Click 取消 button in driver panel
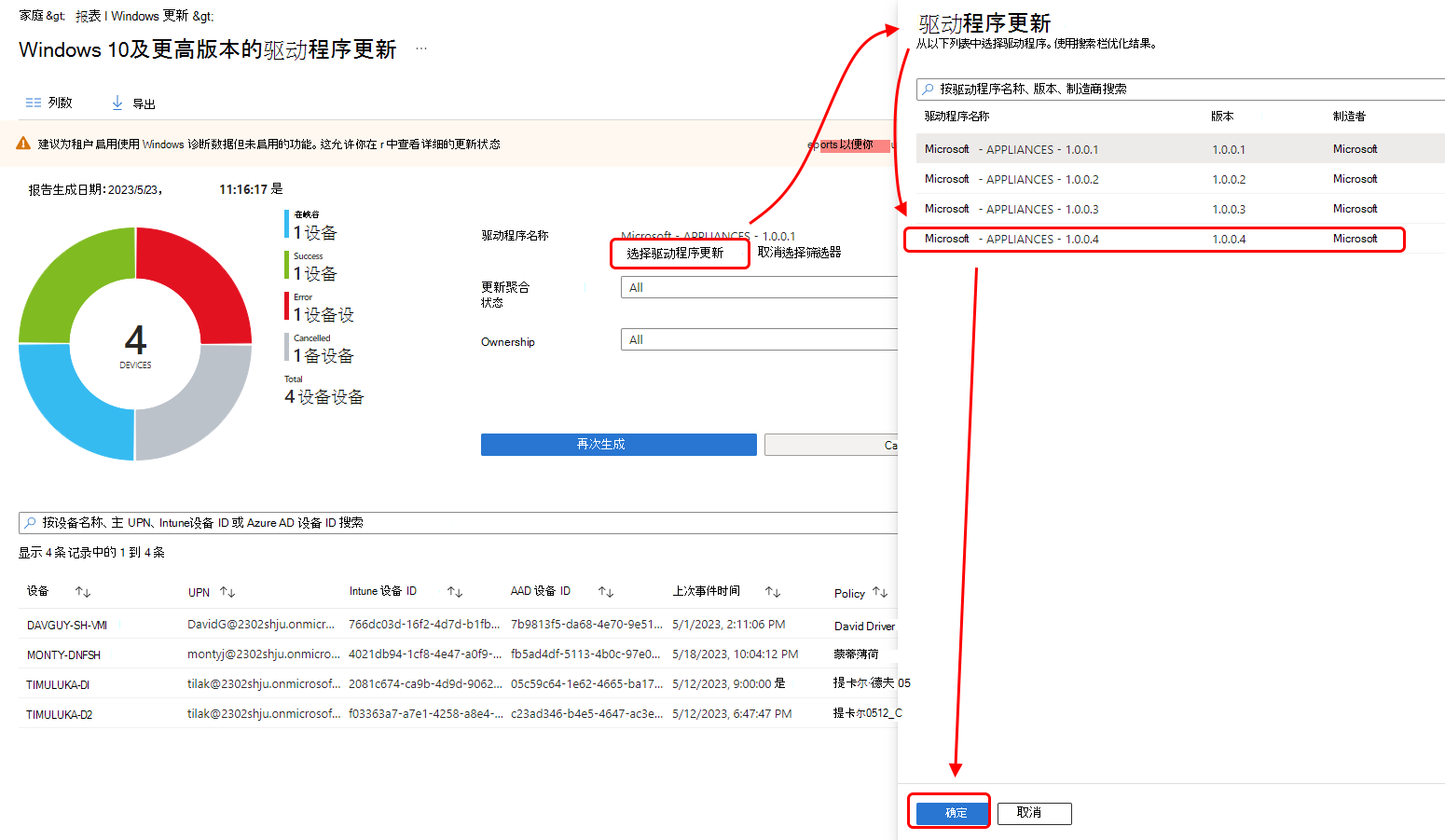This screenshot has height=840, width=1445. pos(1034,813)
